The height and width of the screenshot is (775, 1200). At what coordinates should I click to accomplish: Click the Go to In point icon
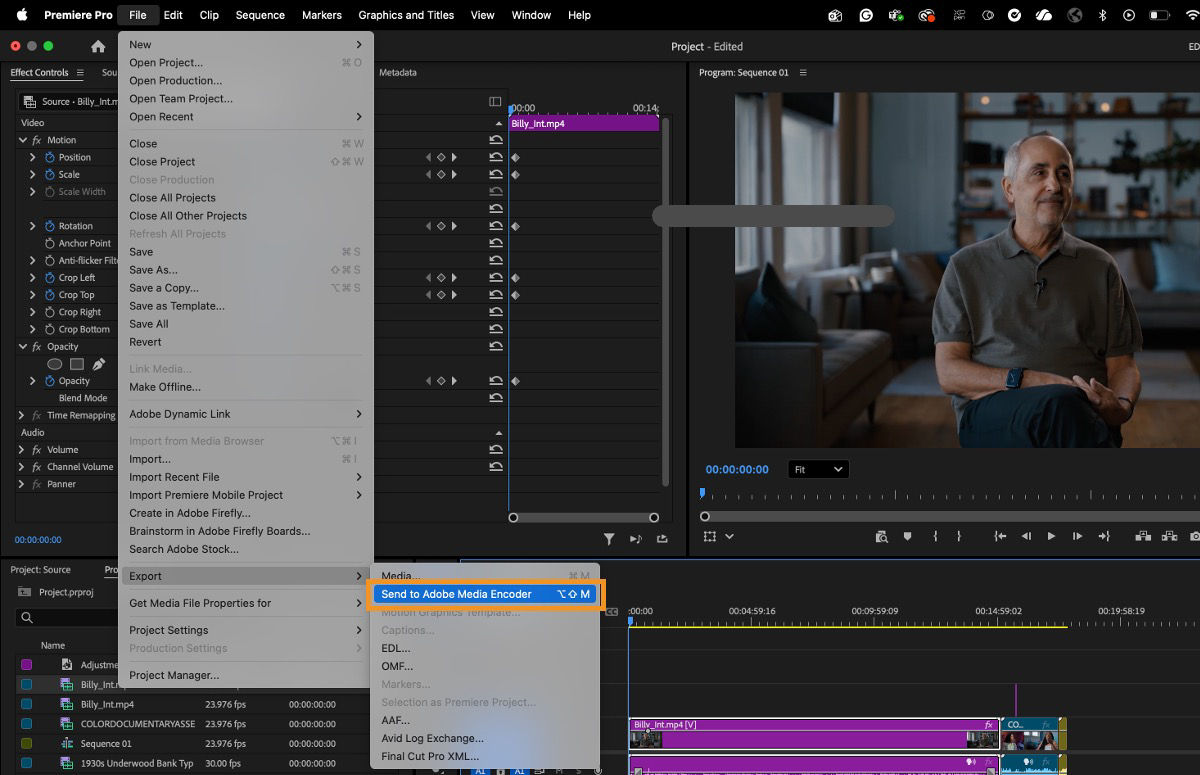pos(1000,536)
